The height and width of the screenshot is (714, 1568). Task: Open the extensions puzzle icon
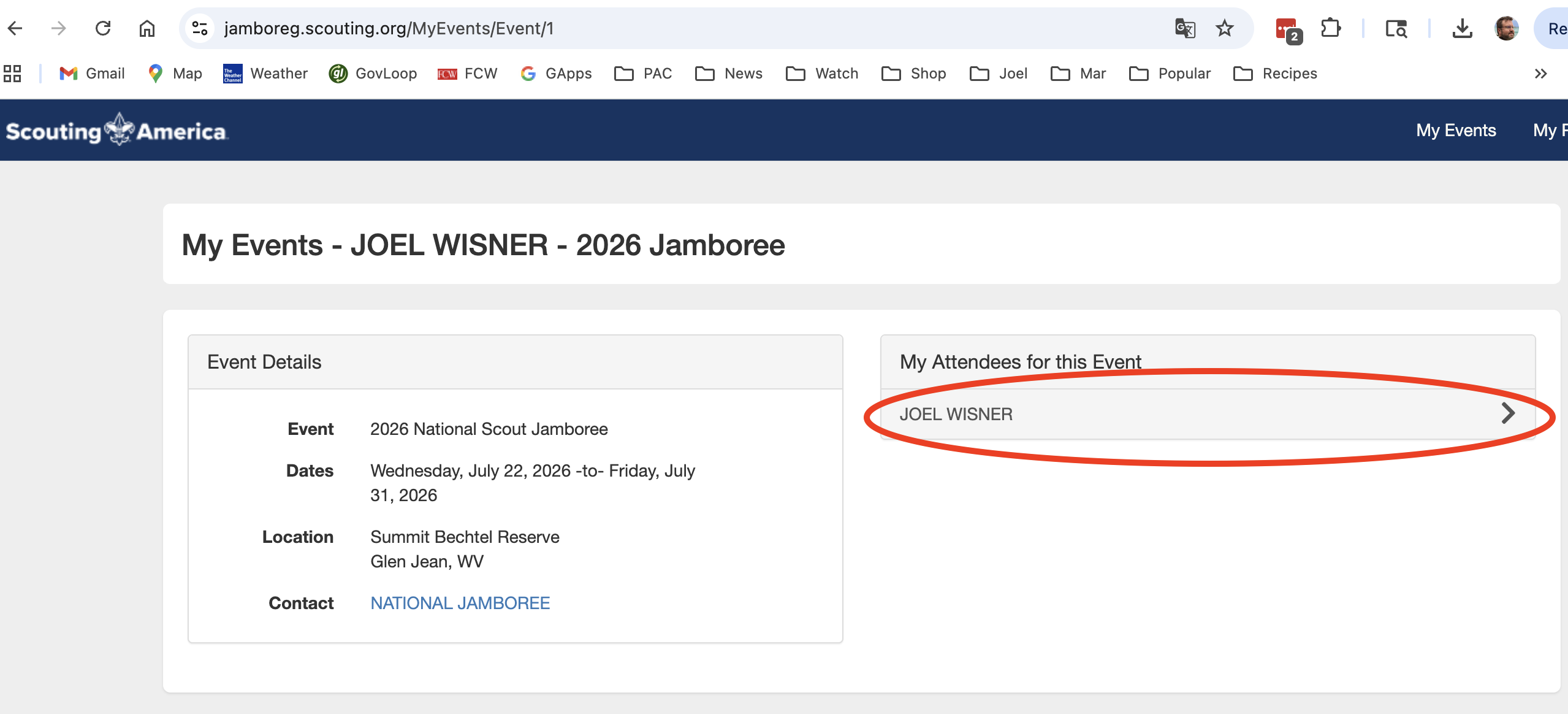click(x=1330, y=28)
